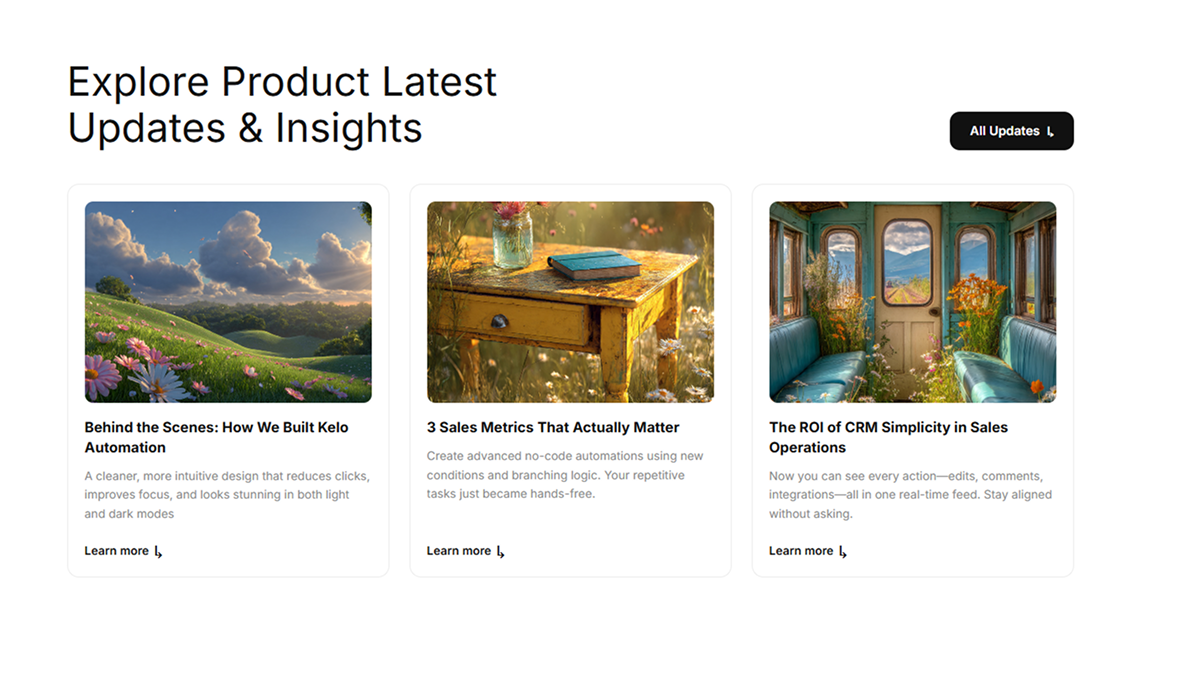Click the 'Create advanced no-code automations' description

pos(565,475)
